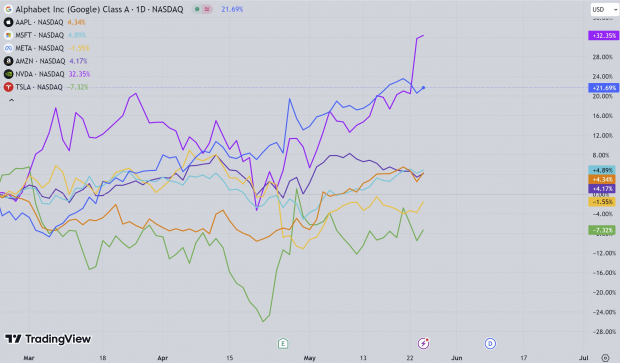Click the +4.34% orange price label
Image resolution: width=620 pixels, height=363 pixels.
[x=602, y=180]
